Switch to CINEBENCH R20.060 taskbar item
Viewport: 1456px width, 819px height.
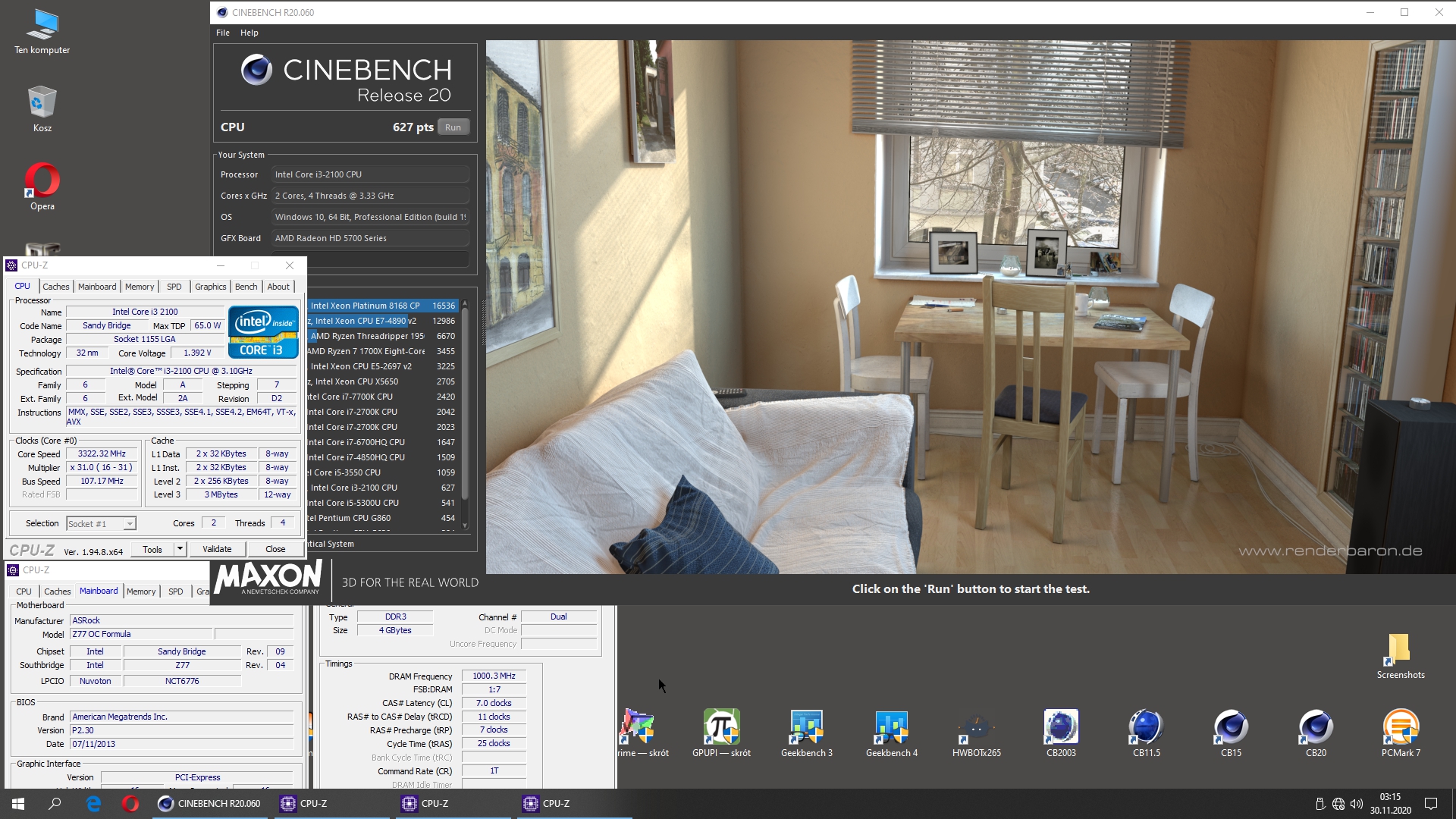click(x=209, y=804)
